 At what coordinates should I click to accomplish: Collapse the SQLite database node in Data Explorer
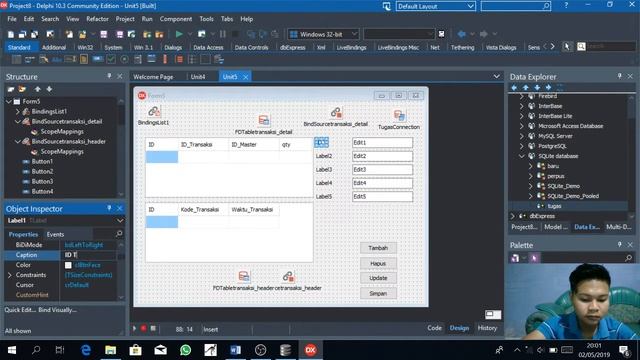click(521, 156)
